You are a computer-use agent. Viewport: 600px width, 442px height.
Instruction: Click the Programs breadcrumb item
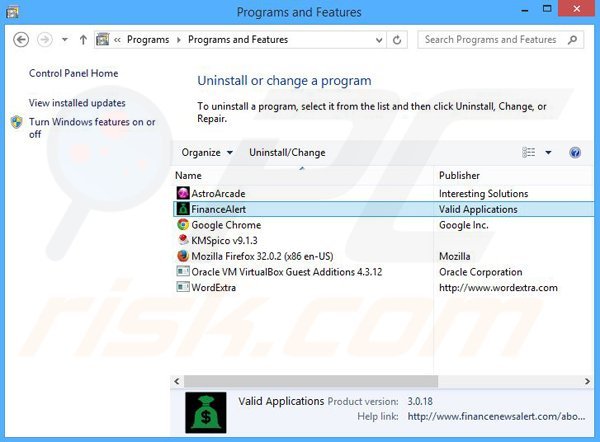(x=148, y=39)
